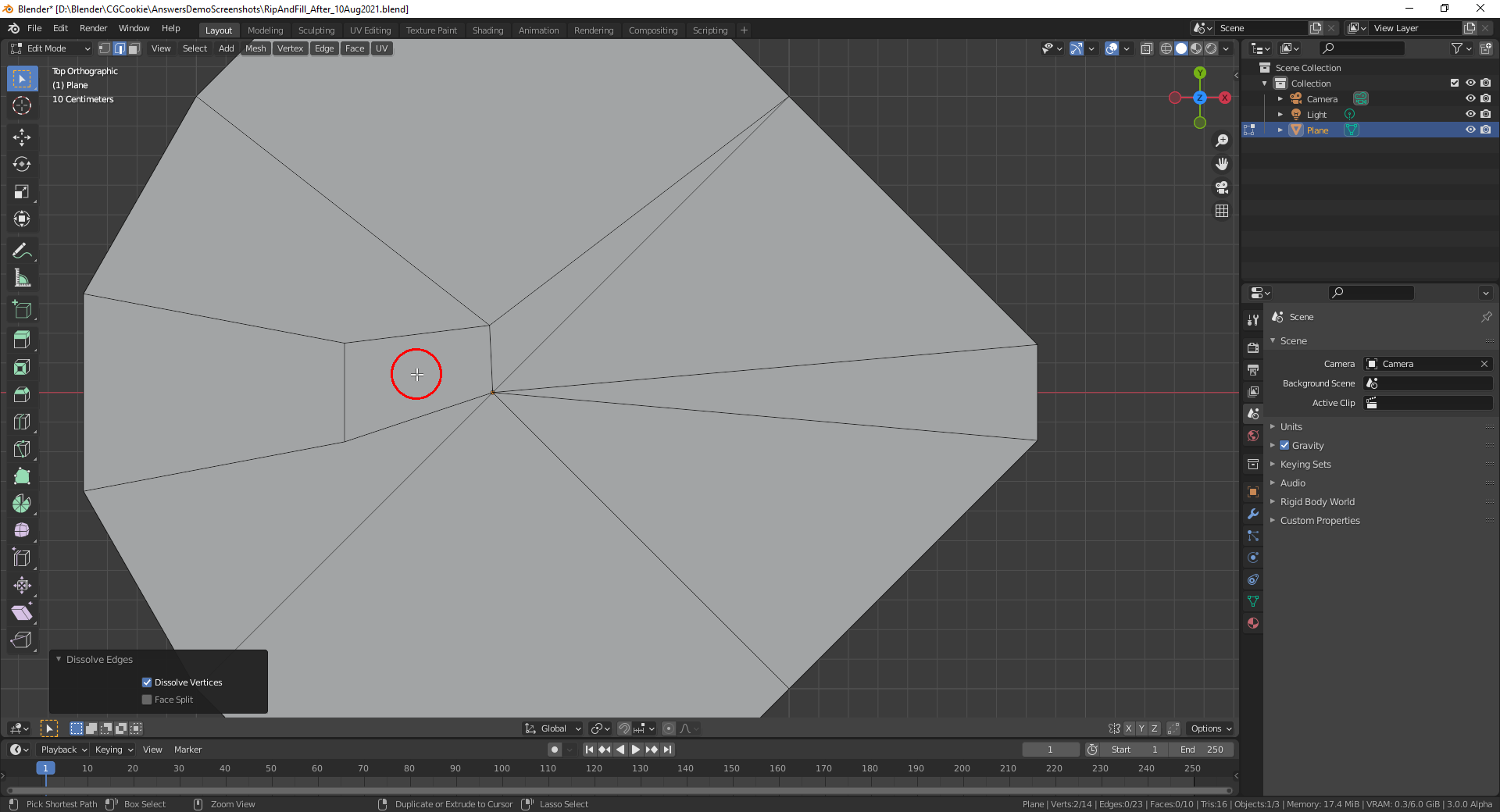Select the Measure tool
The width and height of the screenshot is (1500, 812).
click(x=22, y=277)
